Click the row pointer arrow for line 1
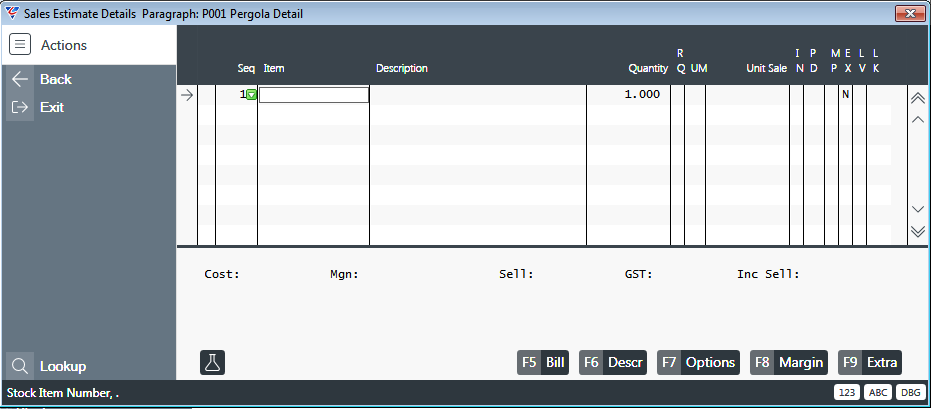 click(187, 95)
